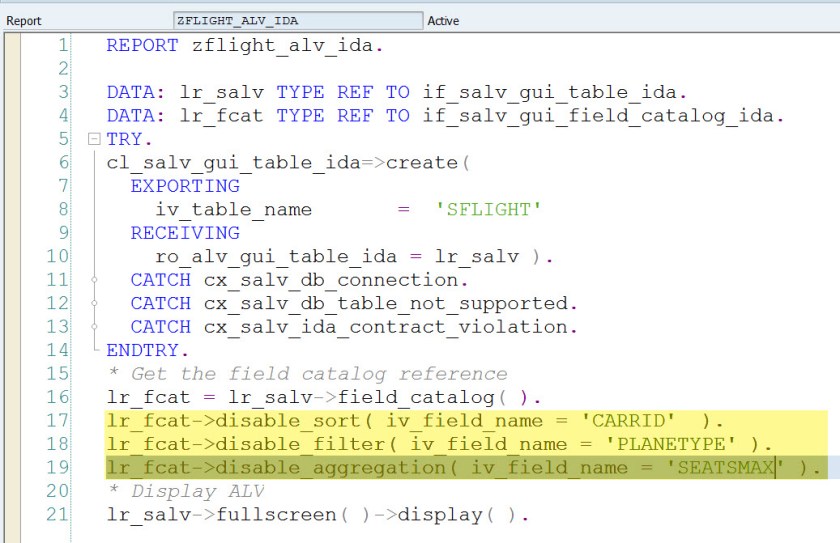Click the 'ENDTRY.' keyword
Screen dimensions: 840x543
147,350
